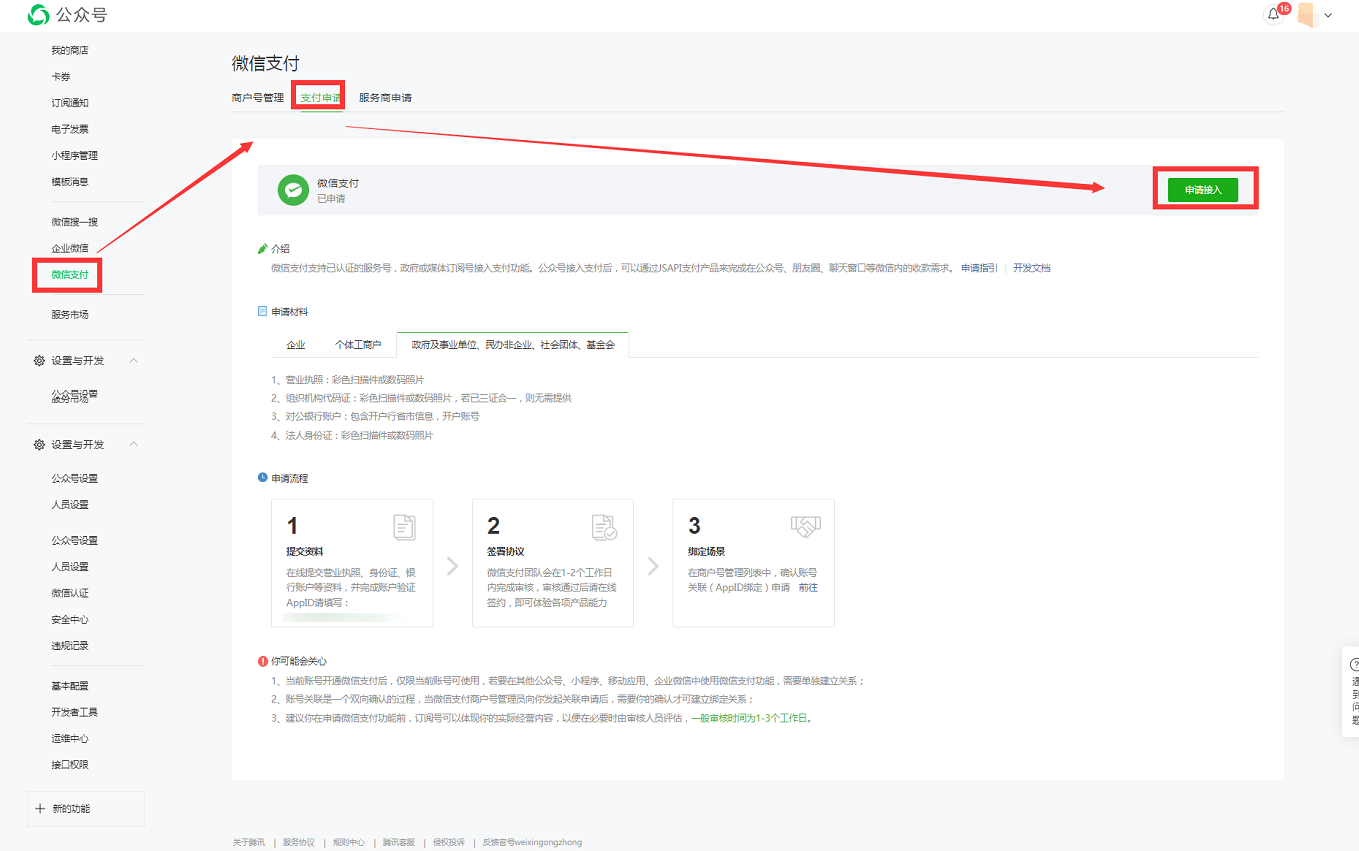The height and width of the screenshot is (851, 1359).
Task: Click the 签署协议 step title
Action: (x=506, y=552)
